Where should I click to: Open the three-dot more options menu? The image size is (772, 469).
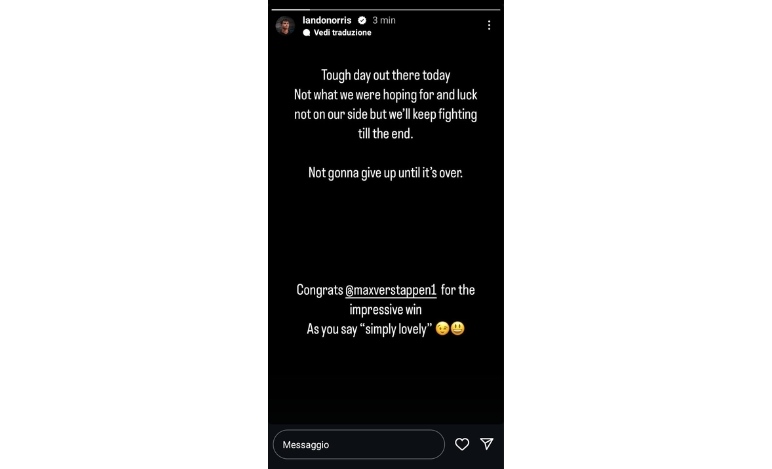click(x=488, y=25)
